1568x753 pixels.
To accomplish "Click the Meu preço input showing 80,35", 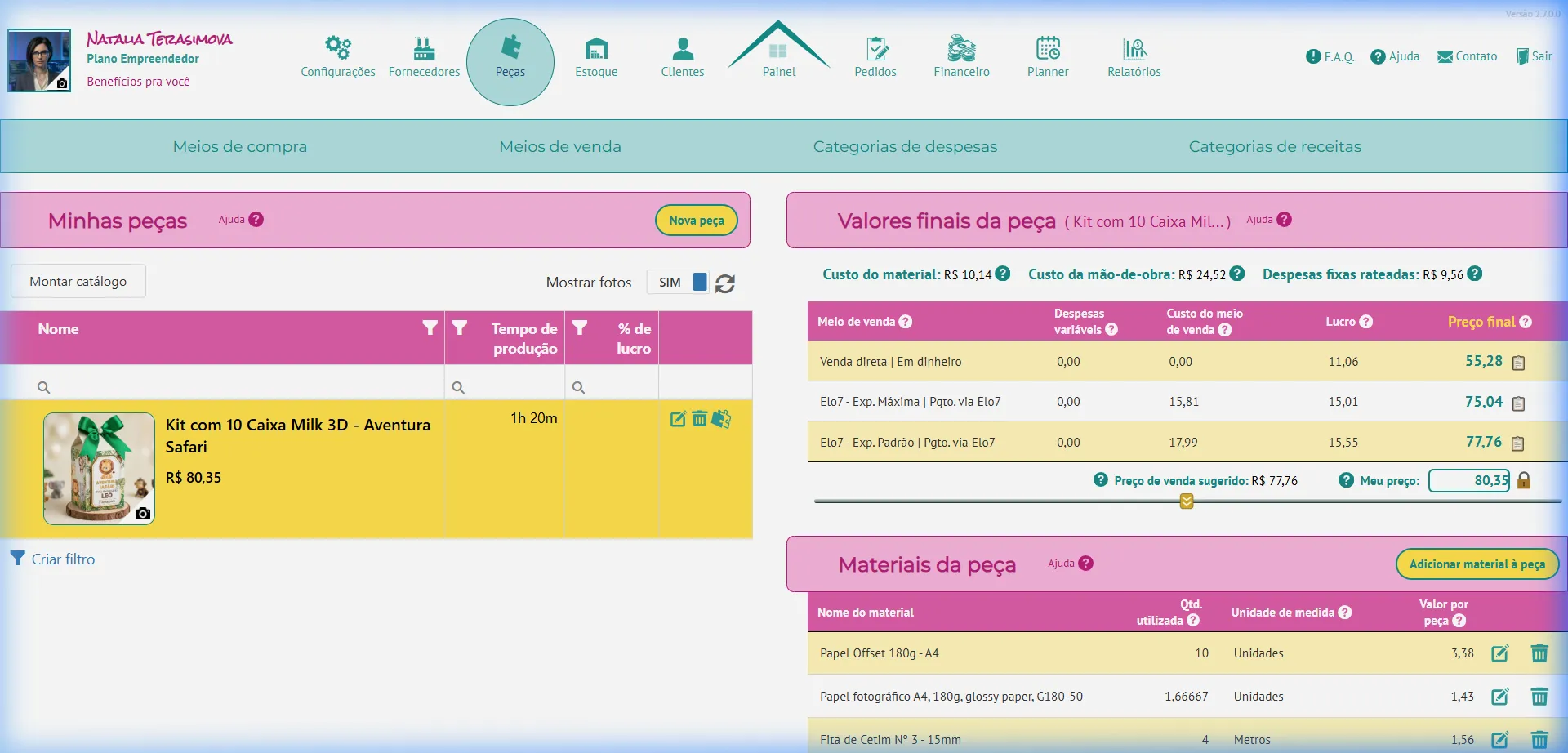I will click(1470, 481).
